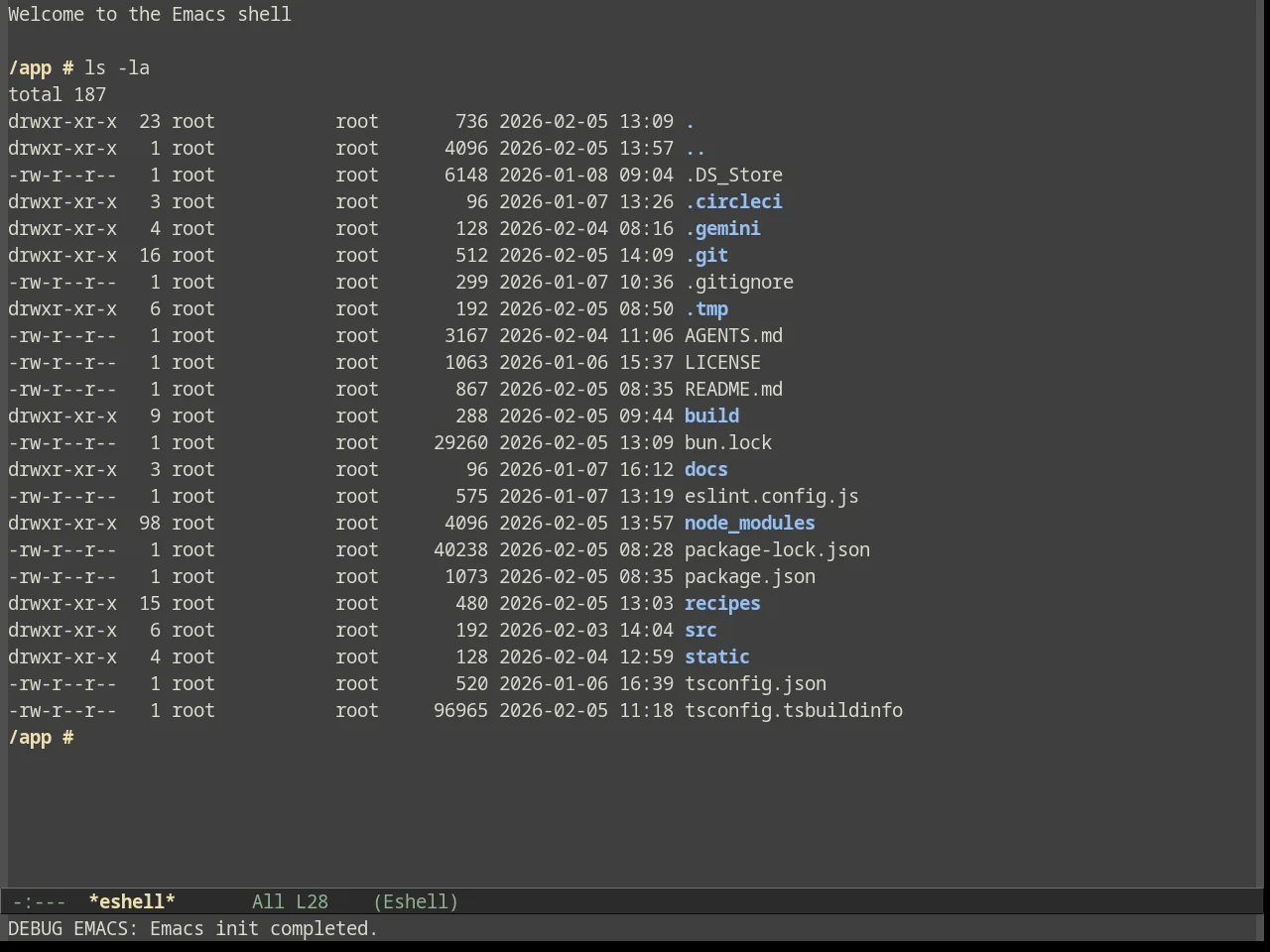
Task: Click the echo area debug message
Action: coord(193,928)
